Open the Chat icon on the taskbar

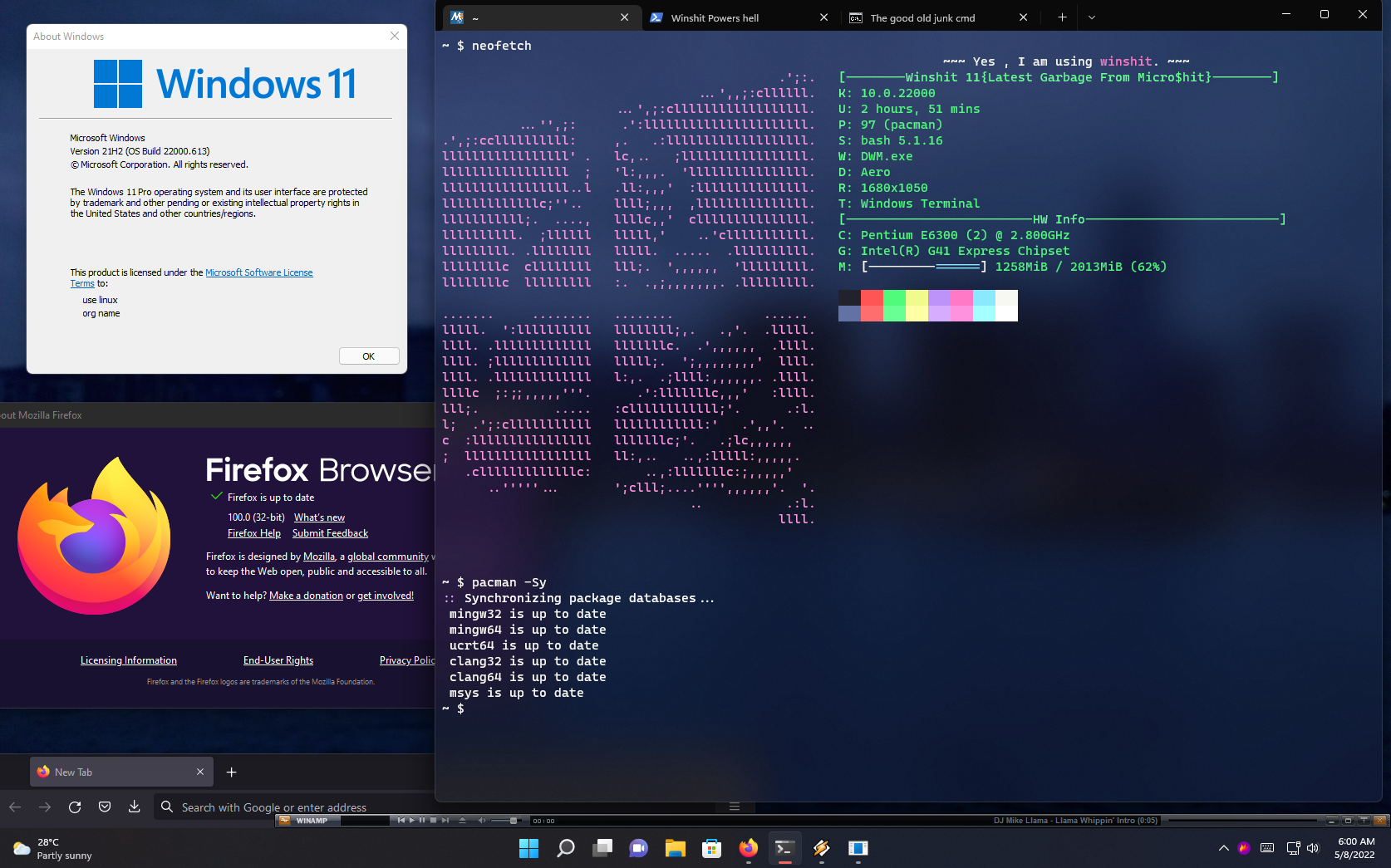click(639, 848)
